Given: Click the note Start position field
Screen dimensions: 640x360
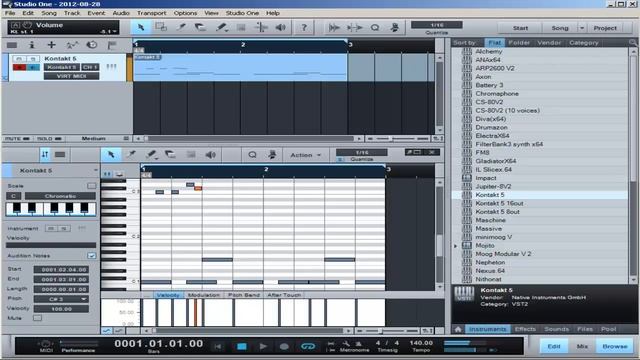Looking at the screenshot, I should tap(61, 269).
